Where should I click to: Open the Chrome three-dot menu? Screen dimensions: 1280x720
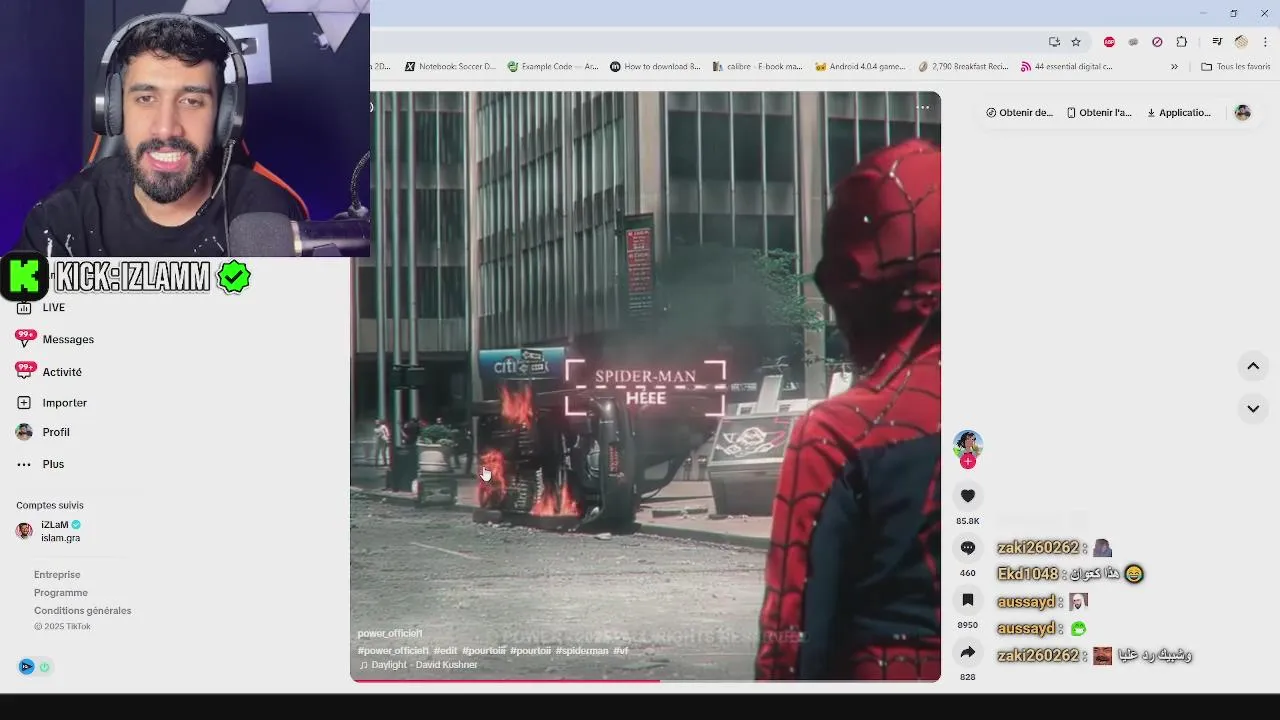tap(1265, 42)
